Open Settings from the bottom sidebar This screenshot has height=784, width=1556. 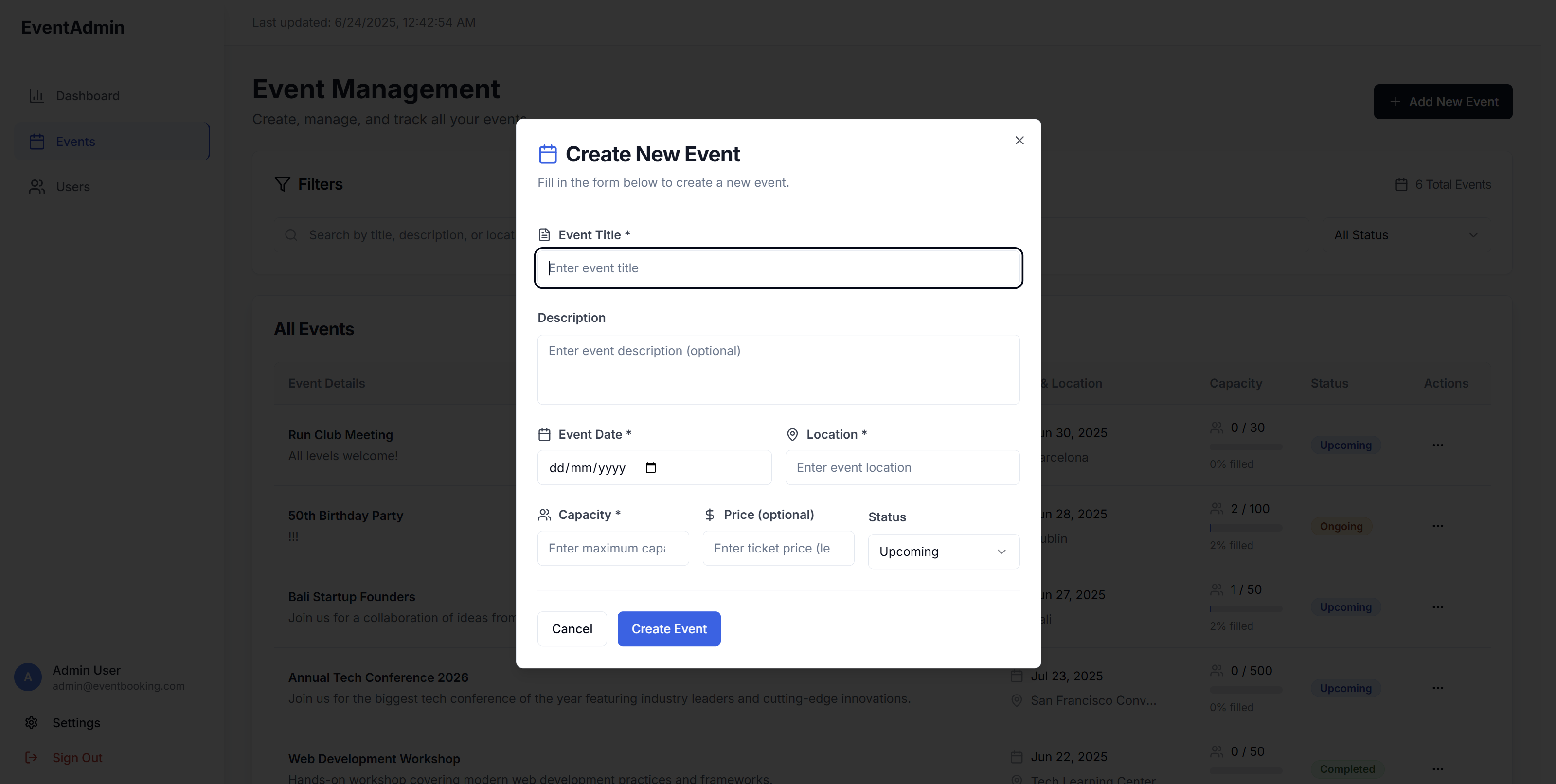tap(76, 722)
